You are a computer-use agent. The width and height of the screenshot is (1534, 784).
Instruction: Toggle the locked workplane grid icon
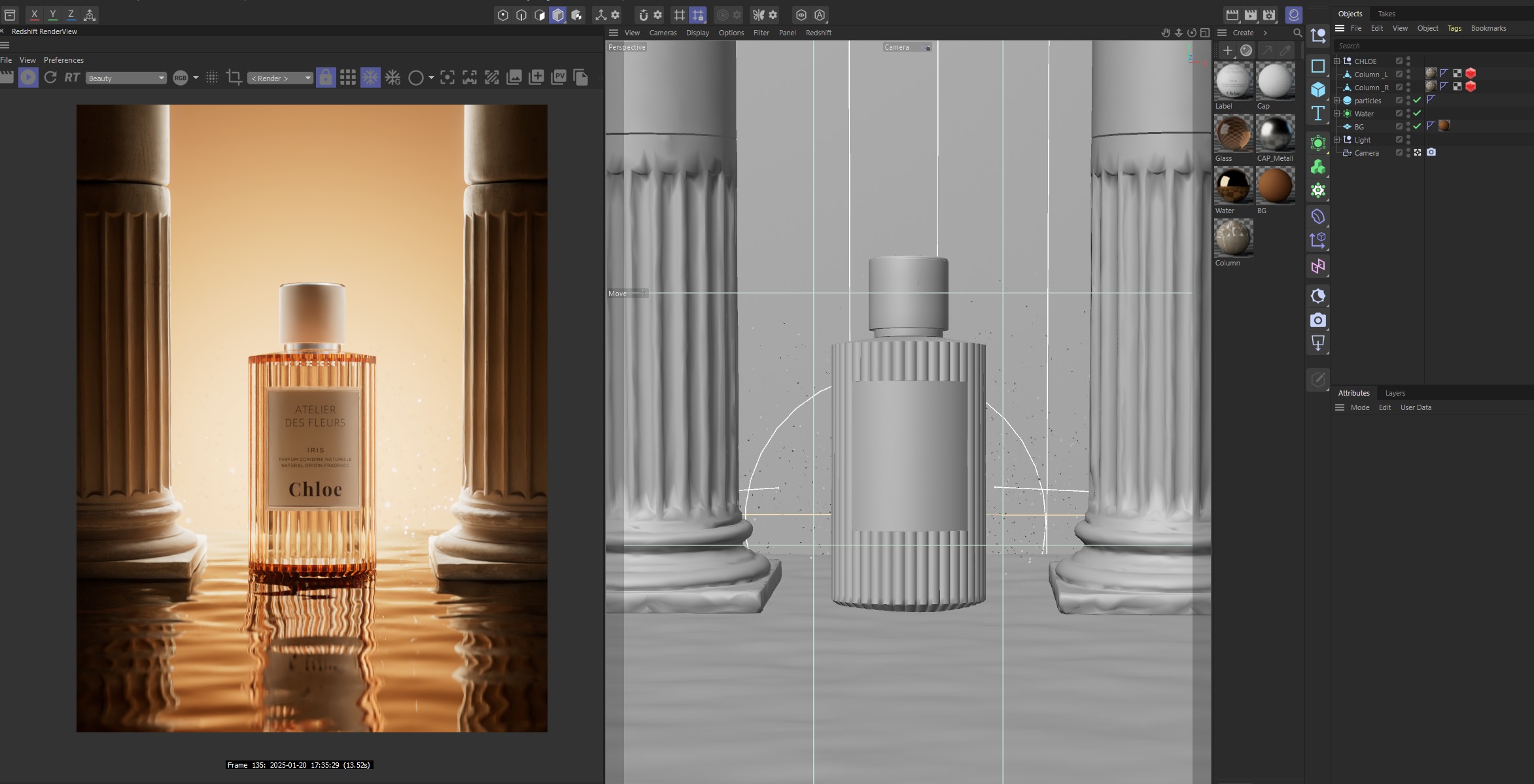[x=698, y=14]
